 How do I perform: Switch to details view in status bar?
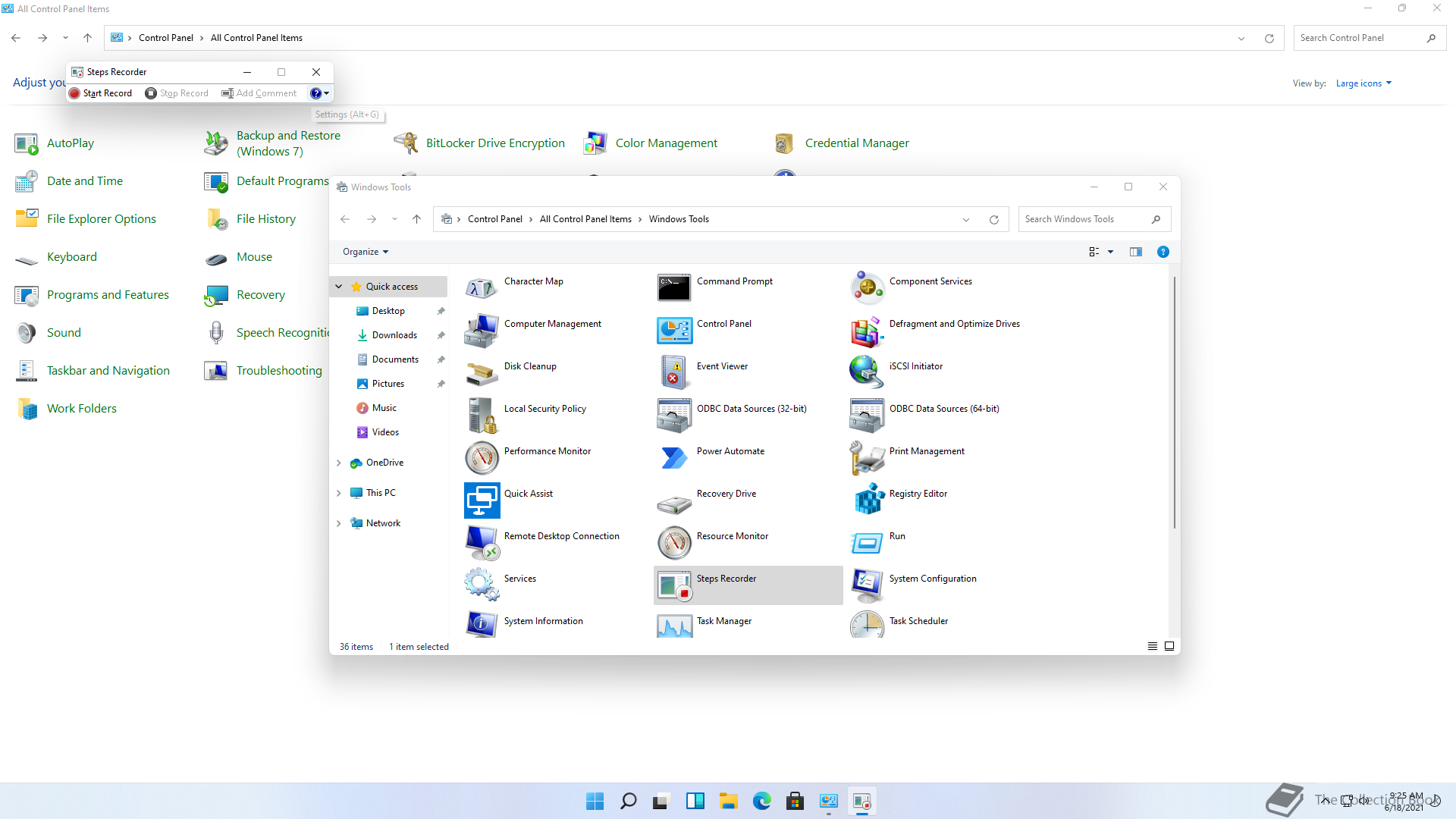1152,646
